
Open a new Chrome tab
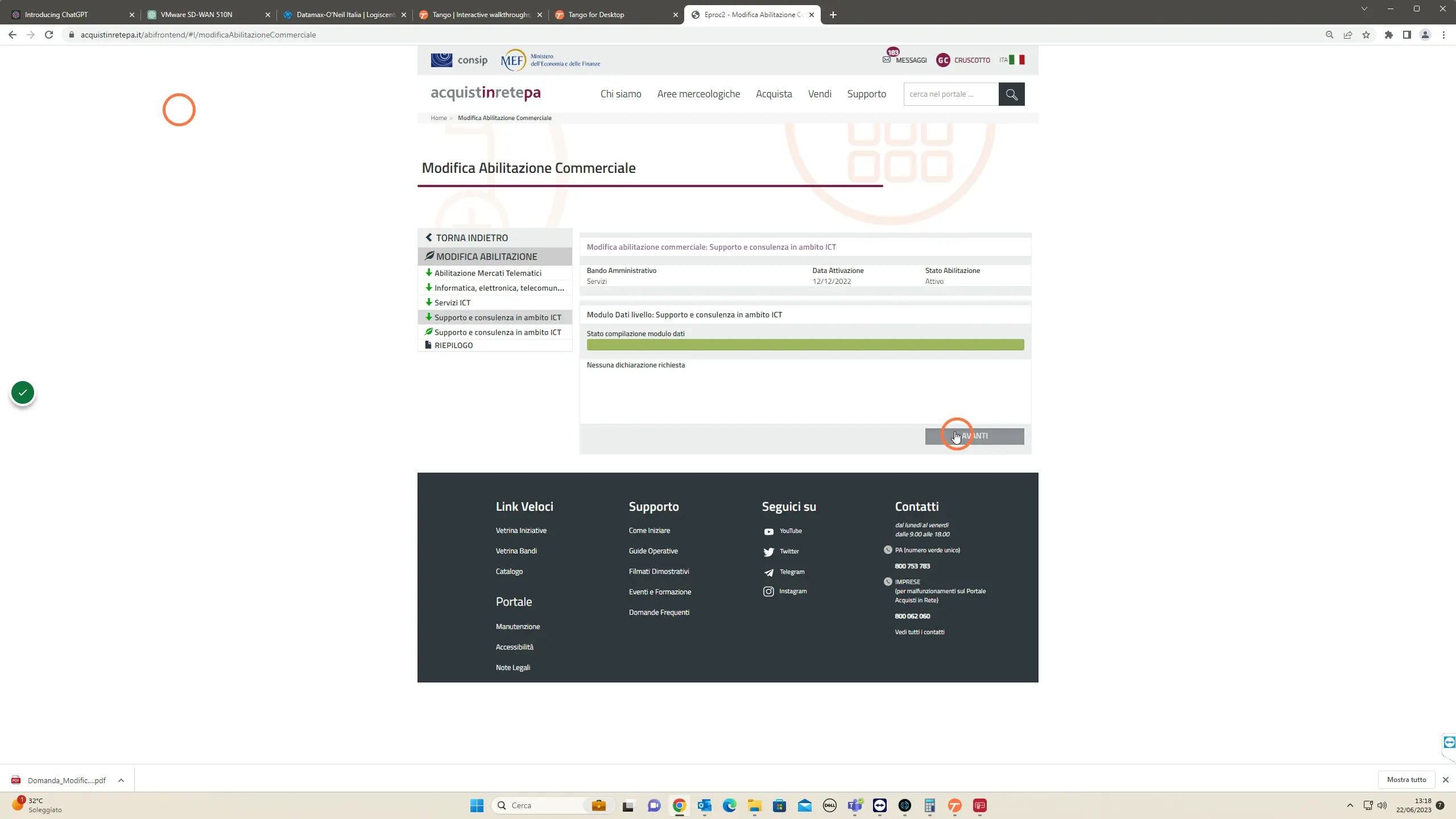833,15
